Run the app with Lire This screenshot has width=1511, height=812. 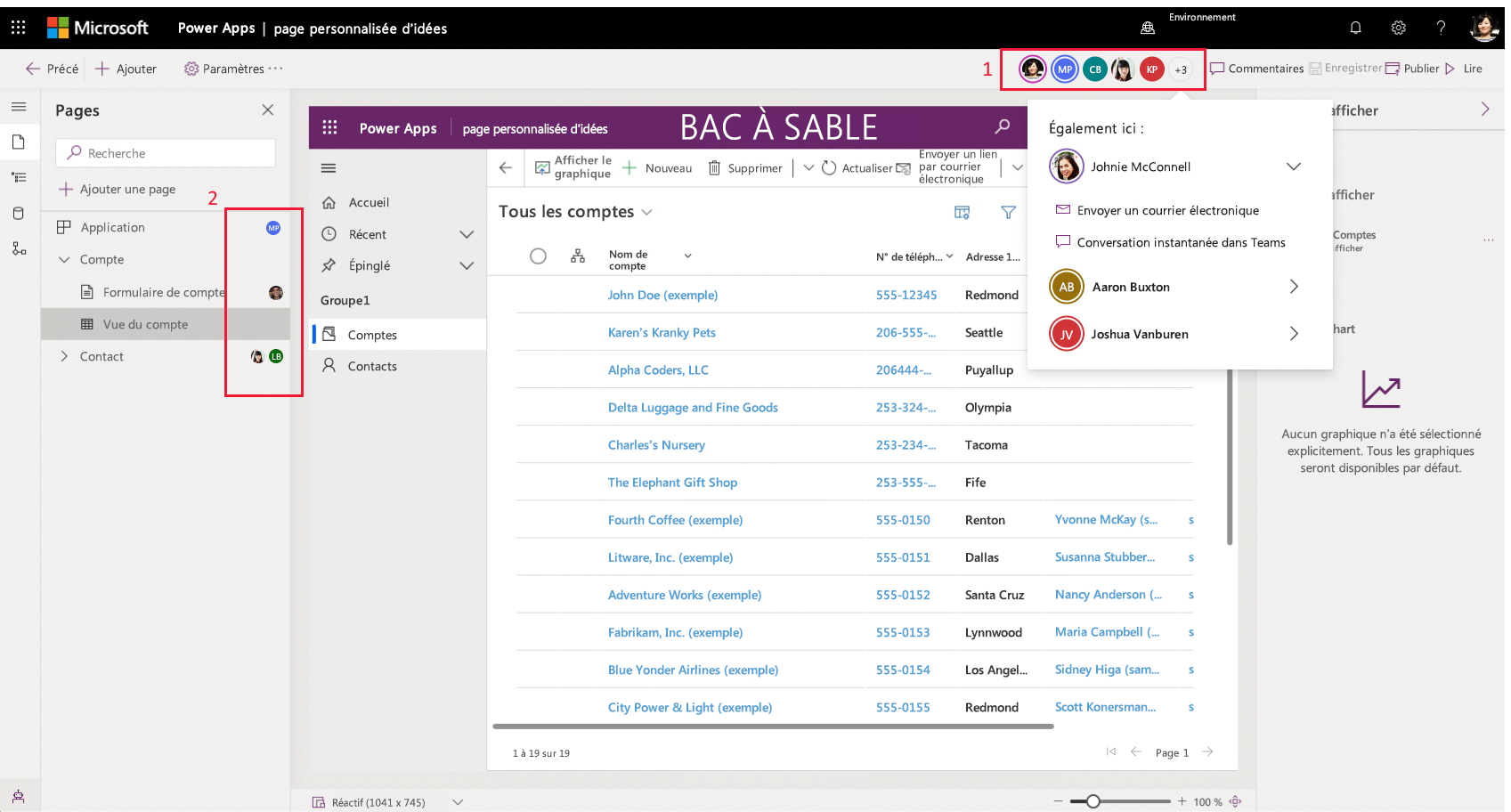1464,69
